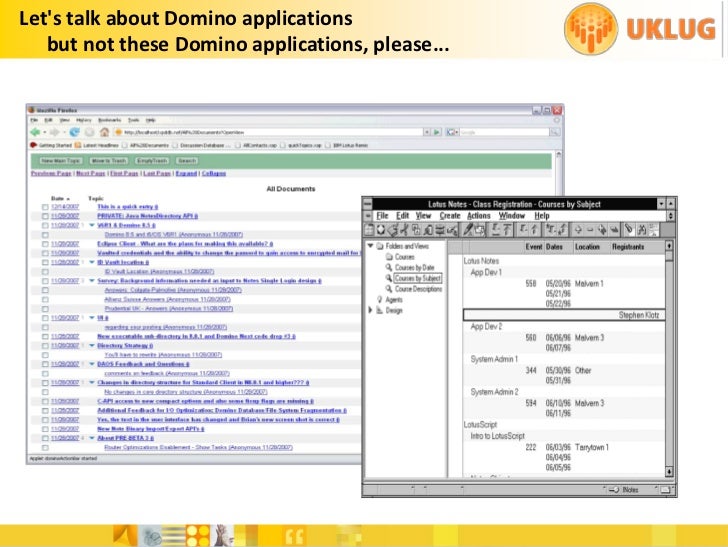Click the Firefox stop loading icon
Screen dimensions: 728x547
point(88,132)
